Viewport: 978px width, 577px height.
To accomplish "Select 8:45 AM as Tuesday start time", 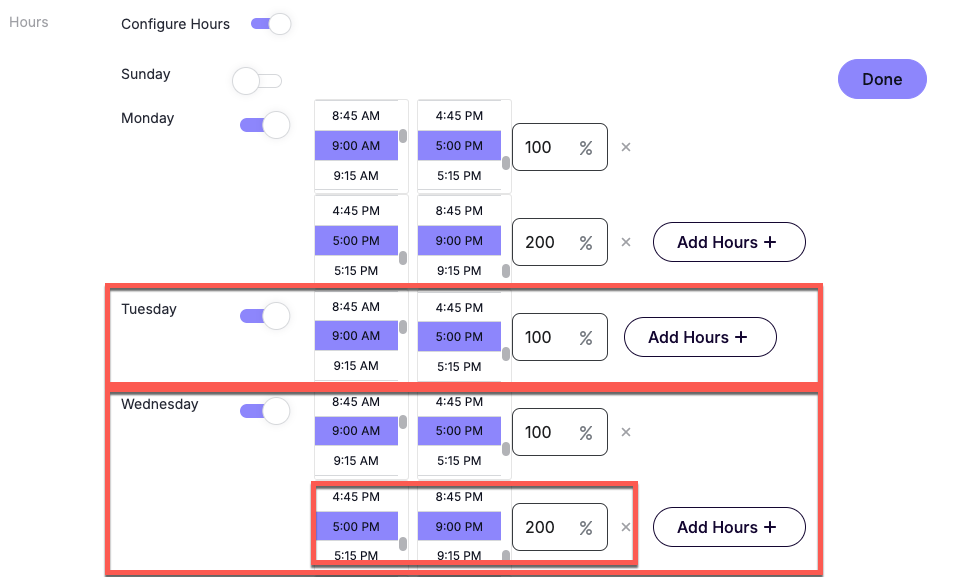I will coord(356,306).
